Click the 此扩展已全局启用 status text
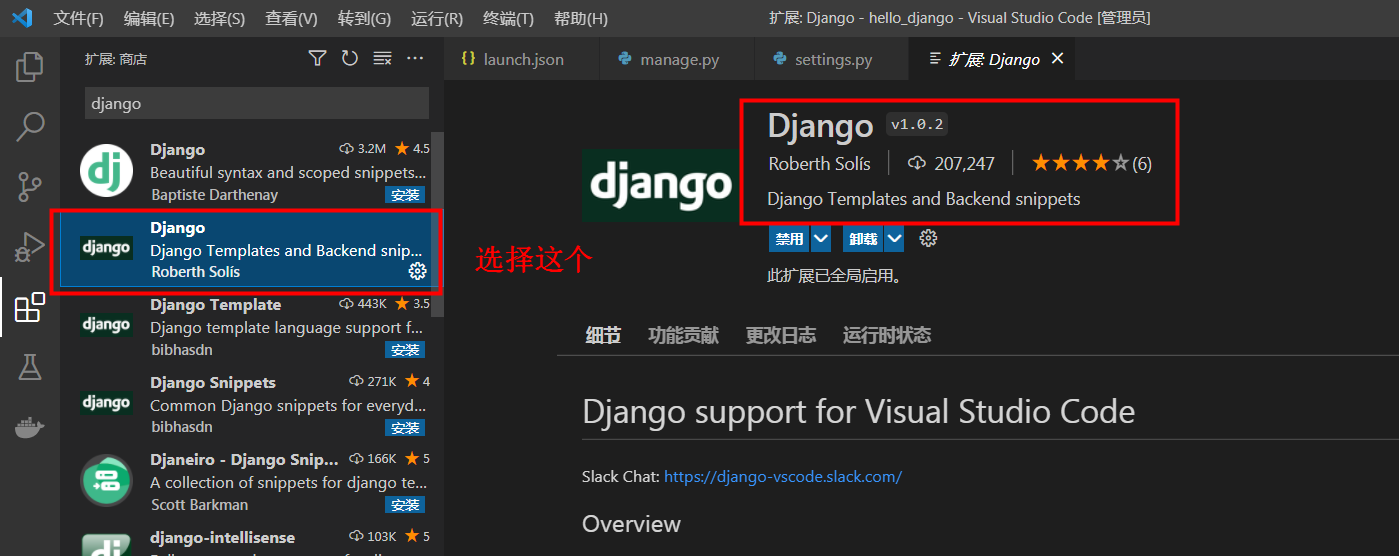1399x556 pixels. point(835,275)
